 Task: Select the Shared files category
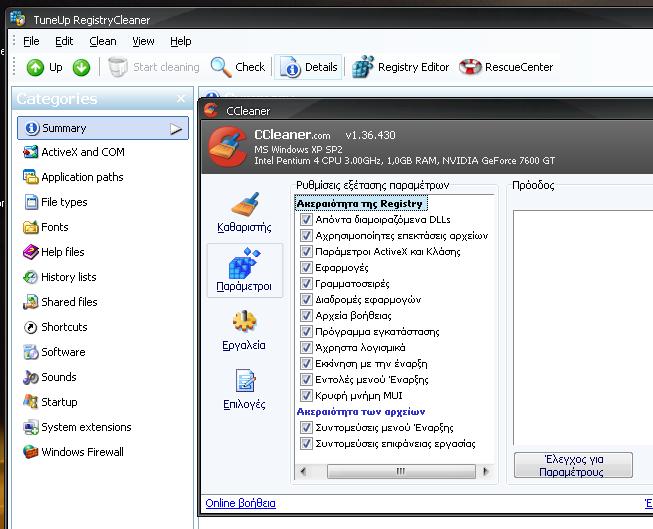(60, 302)
